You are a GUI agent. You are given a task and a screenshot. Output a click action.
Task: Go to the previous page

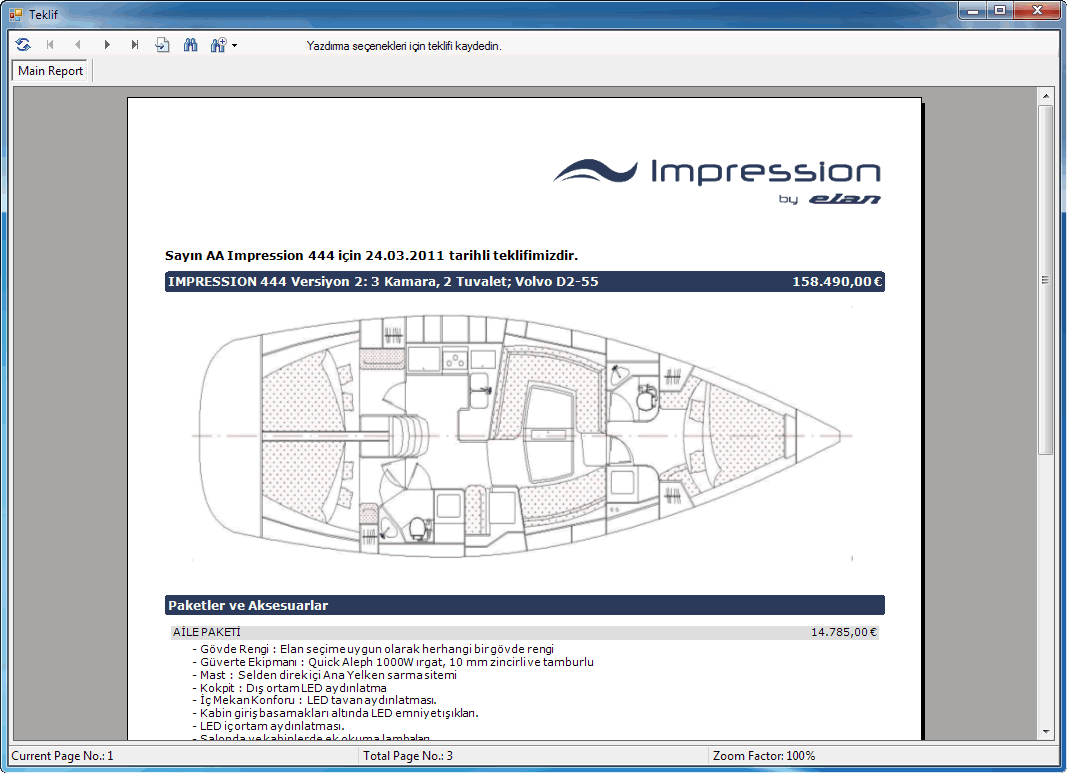click(x=78, y=45)
